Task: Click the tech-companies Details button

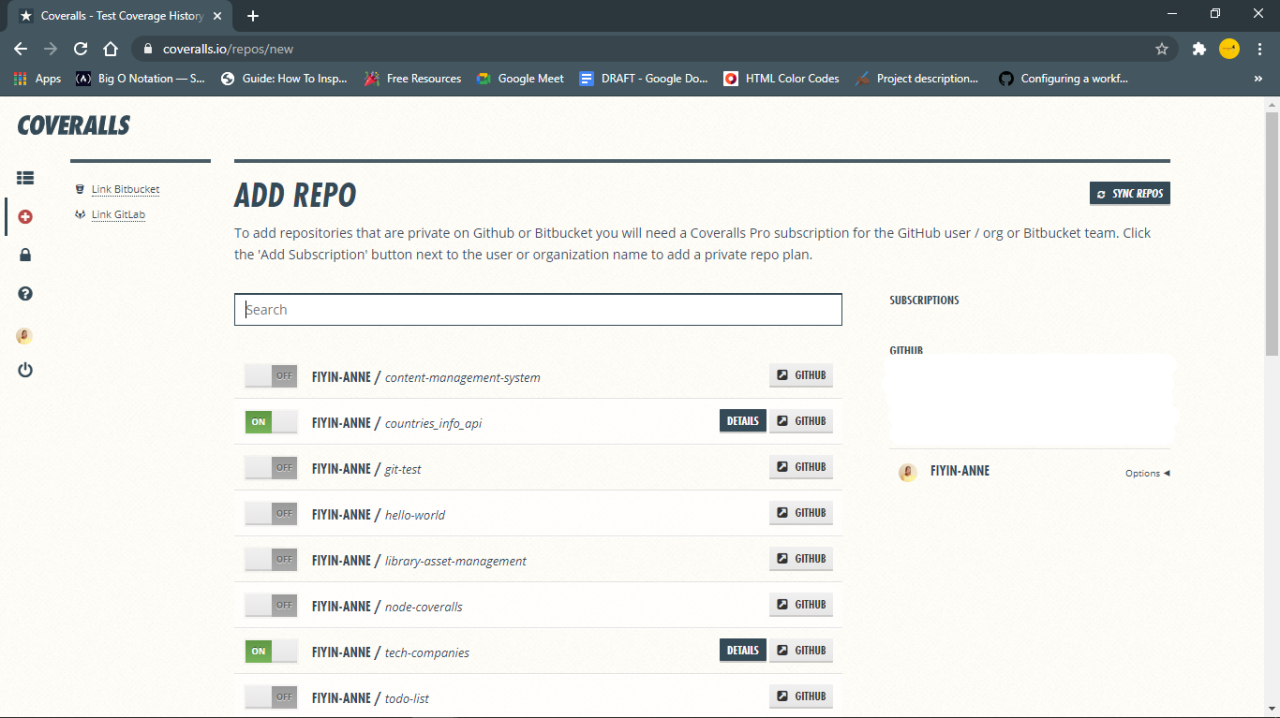Action: coord(742,650)
